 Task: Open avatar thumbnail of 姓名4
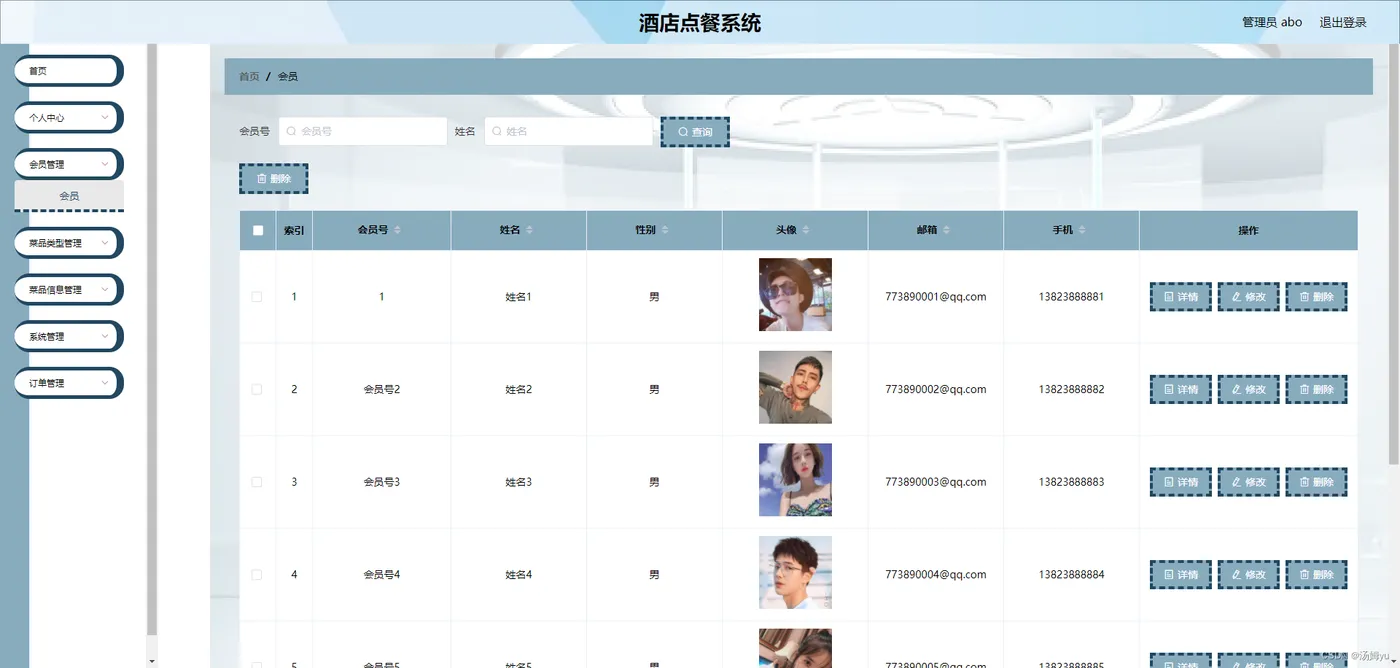(x=795, y=572)
